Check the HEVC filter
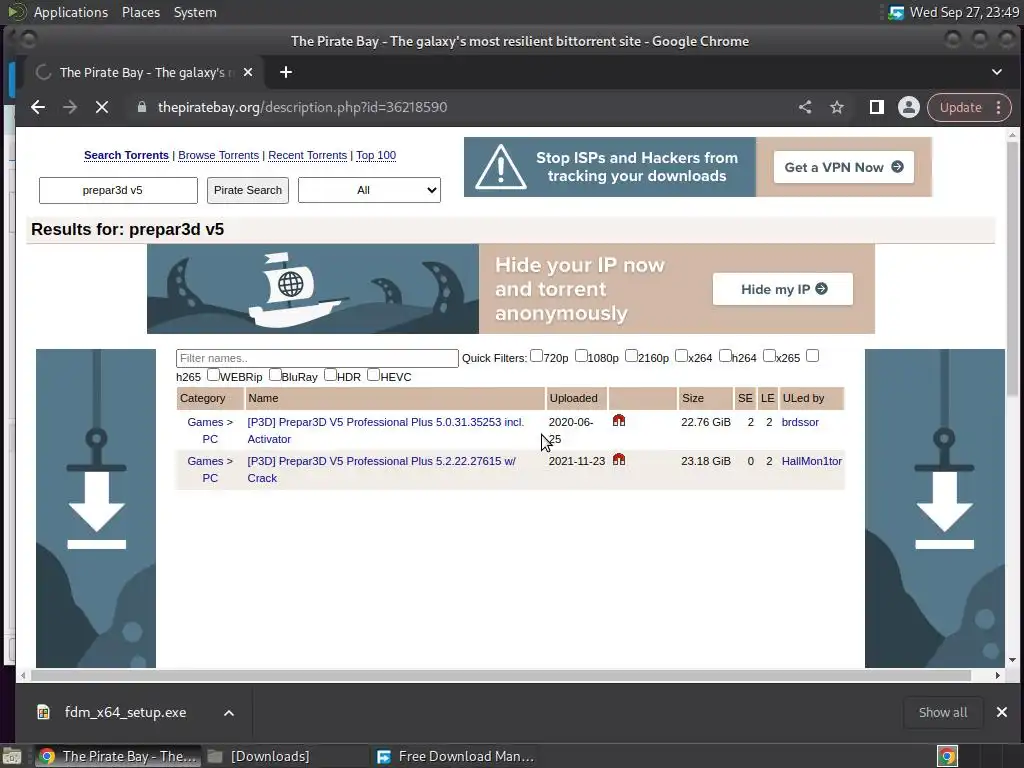 [x=373, y=375]
